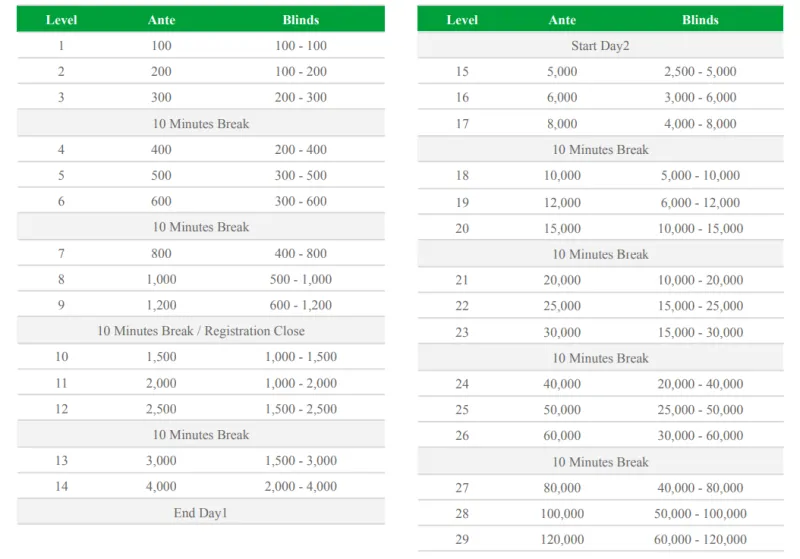Click the level 10 ante value 1,500
The width and height of the screenshot is (800, 559).
(x=161, y=357)
